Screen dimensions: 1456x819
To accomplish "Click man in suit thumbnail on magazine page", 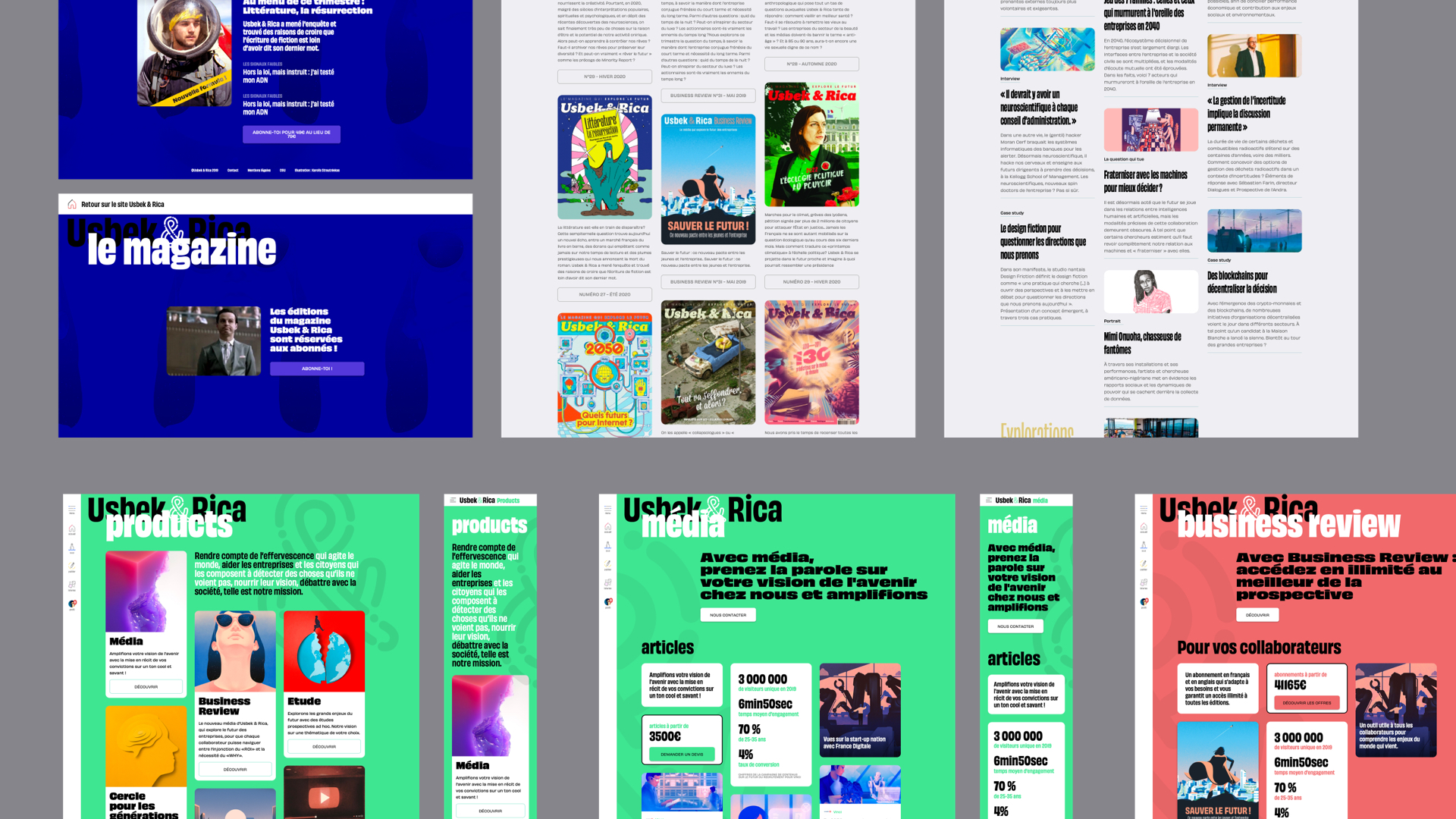I will point(214,340).
